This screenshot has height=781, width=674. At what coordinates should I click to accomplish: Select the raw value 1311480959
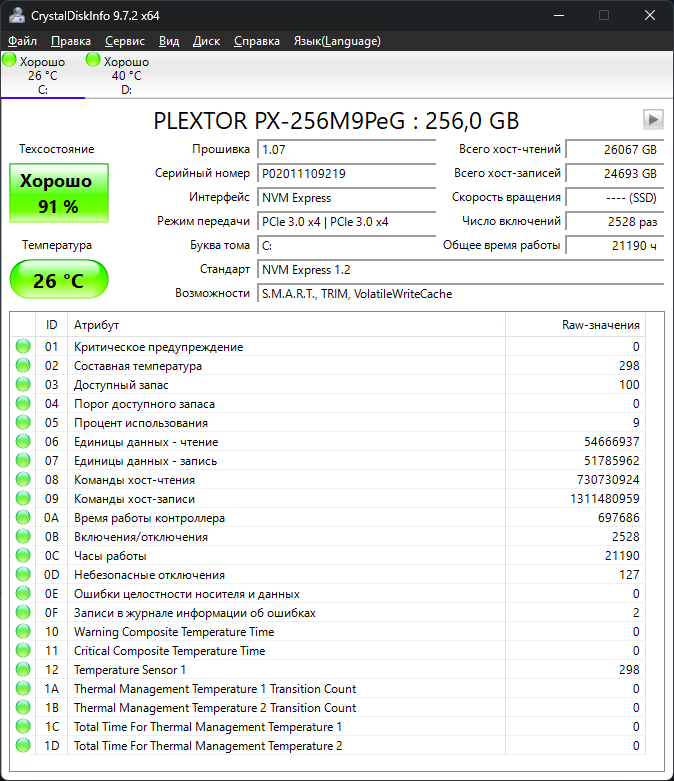point(605,499)
